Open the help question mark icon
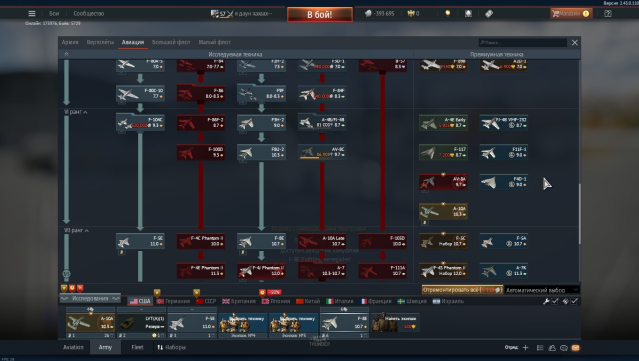Viewport: 639px width, 361px height. coord(608,13)
